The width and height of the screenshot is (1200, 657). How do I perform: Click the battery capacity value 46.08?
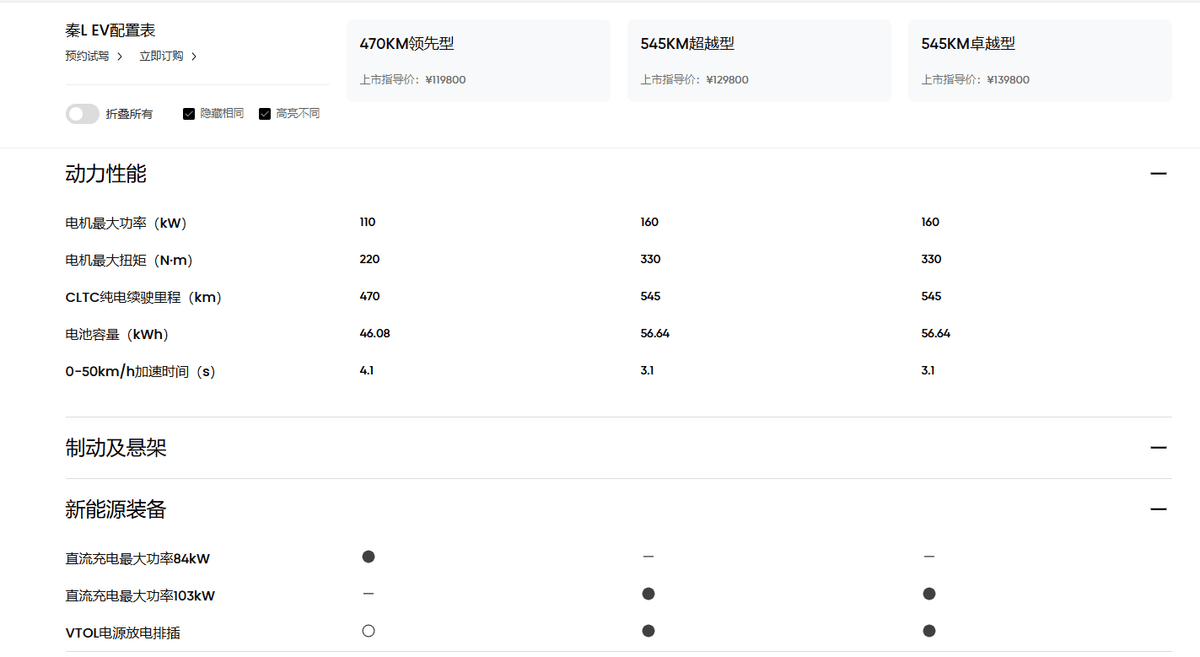(375, 333)
